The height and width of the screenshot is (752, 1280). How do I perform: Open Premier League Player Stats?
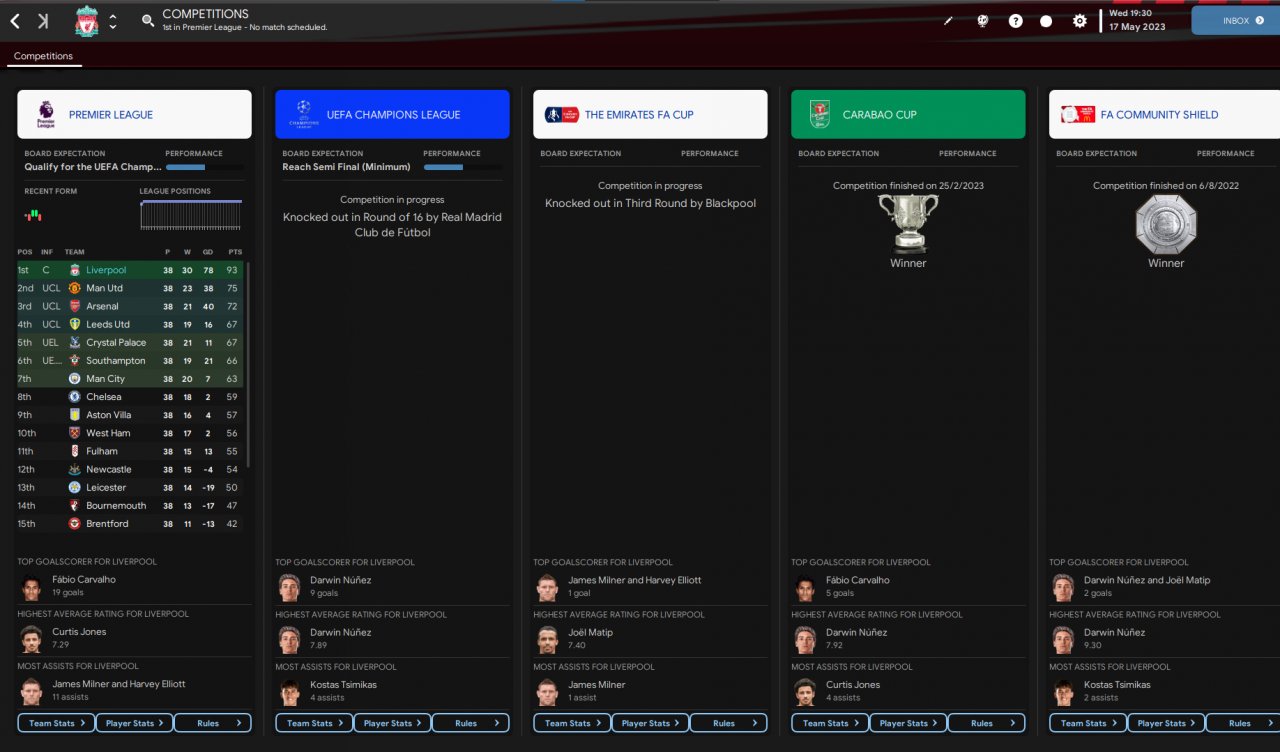coord(134,723)
